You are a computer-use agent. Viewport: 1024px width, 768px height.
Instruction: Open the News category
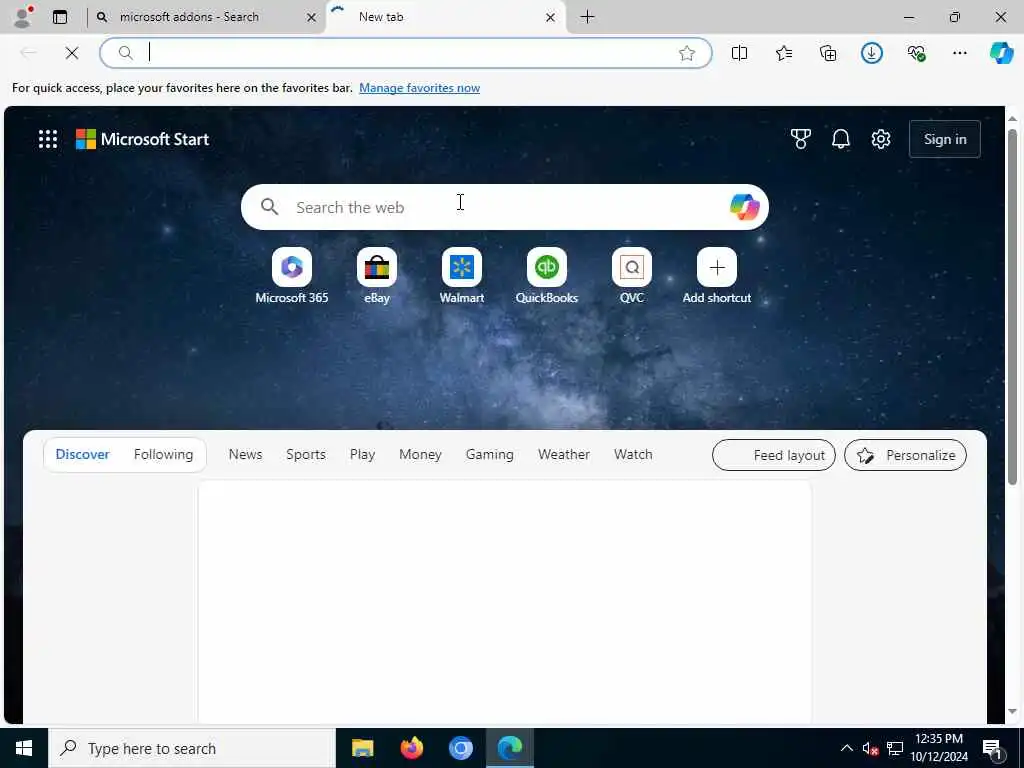pos(246,455)
